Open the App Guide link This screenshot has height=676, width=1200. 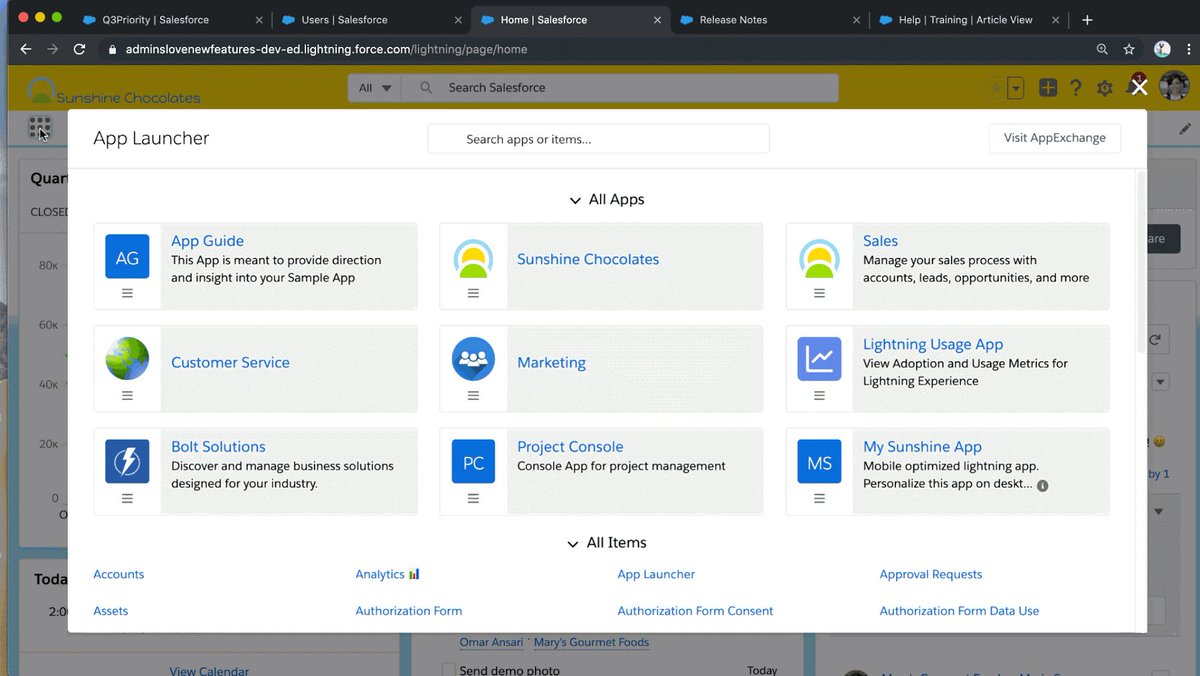point(207,241)
